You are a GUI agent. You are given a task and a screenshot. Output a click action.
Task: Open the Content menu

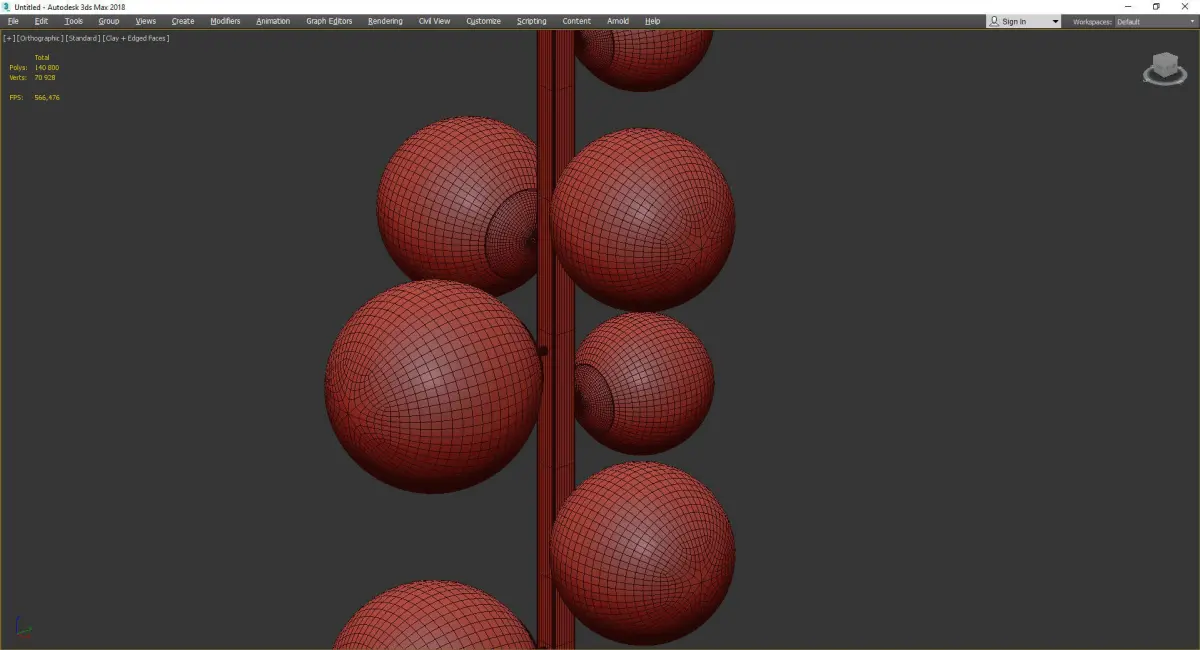pos(576,21)
